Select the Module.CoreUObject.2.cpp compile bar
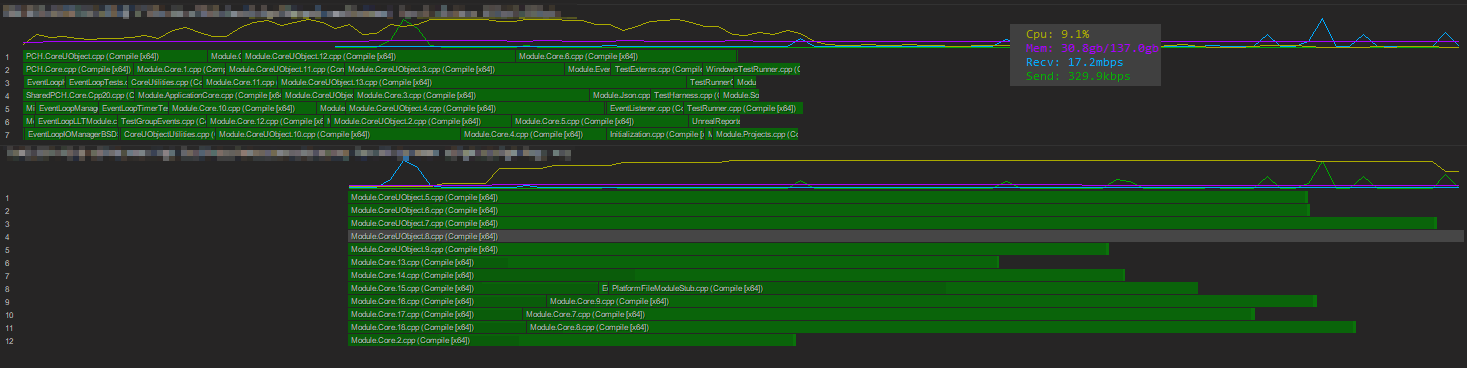 (x=421, y=121)
